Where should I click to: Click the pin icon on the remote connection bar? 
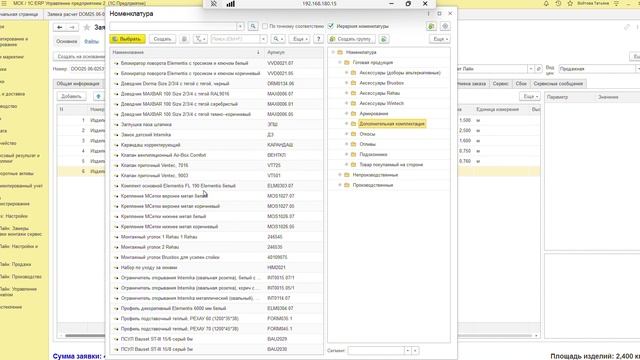coord(213,4)
